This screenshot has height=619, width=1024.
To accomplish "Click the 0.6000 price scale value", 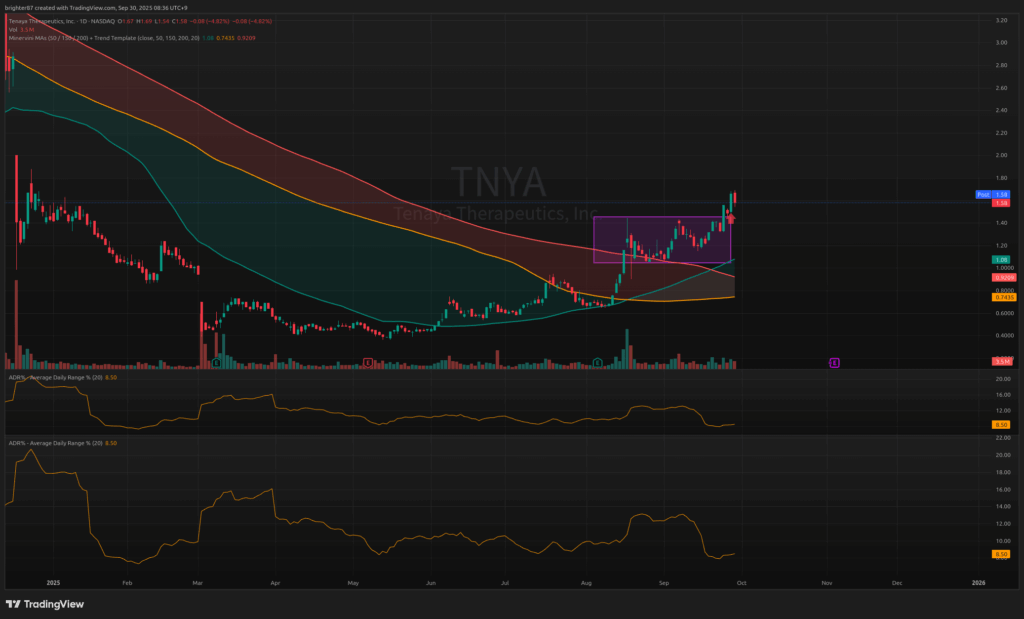I will pos(1004,313).
